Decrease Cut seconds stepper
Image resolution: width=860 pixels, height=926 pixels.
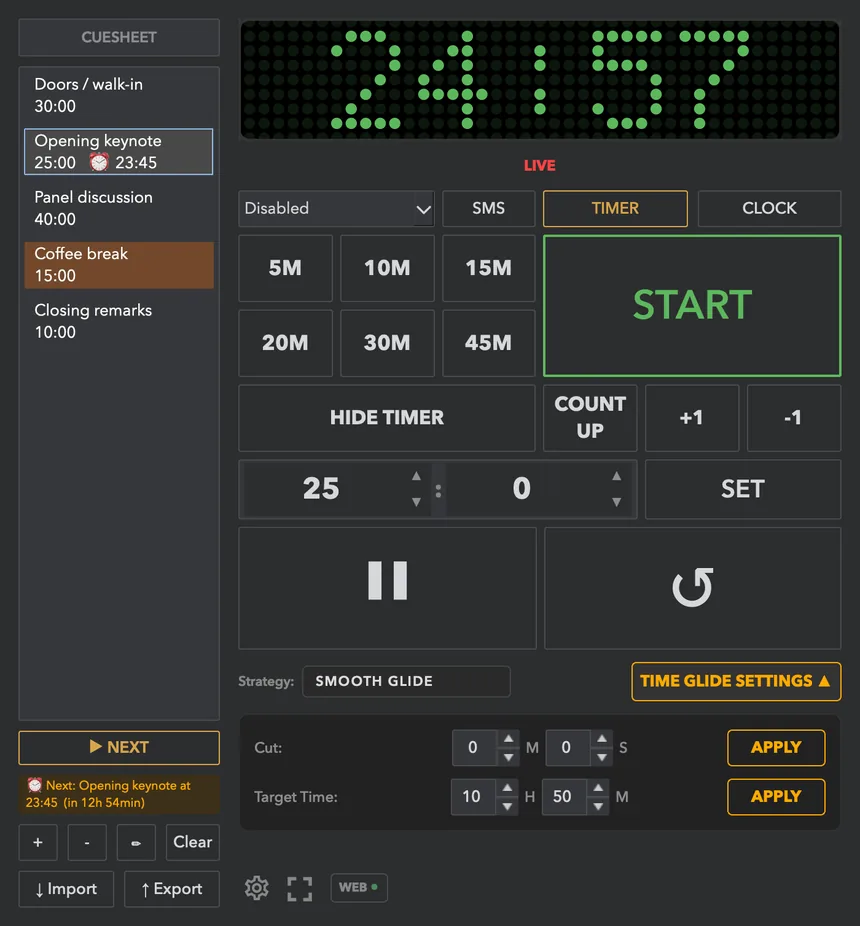click(x=601, y=757)
